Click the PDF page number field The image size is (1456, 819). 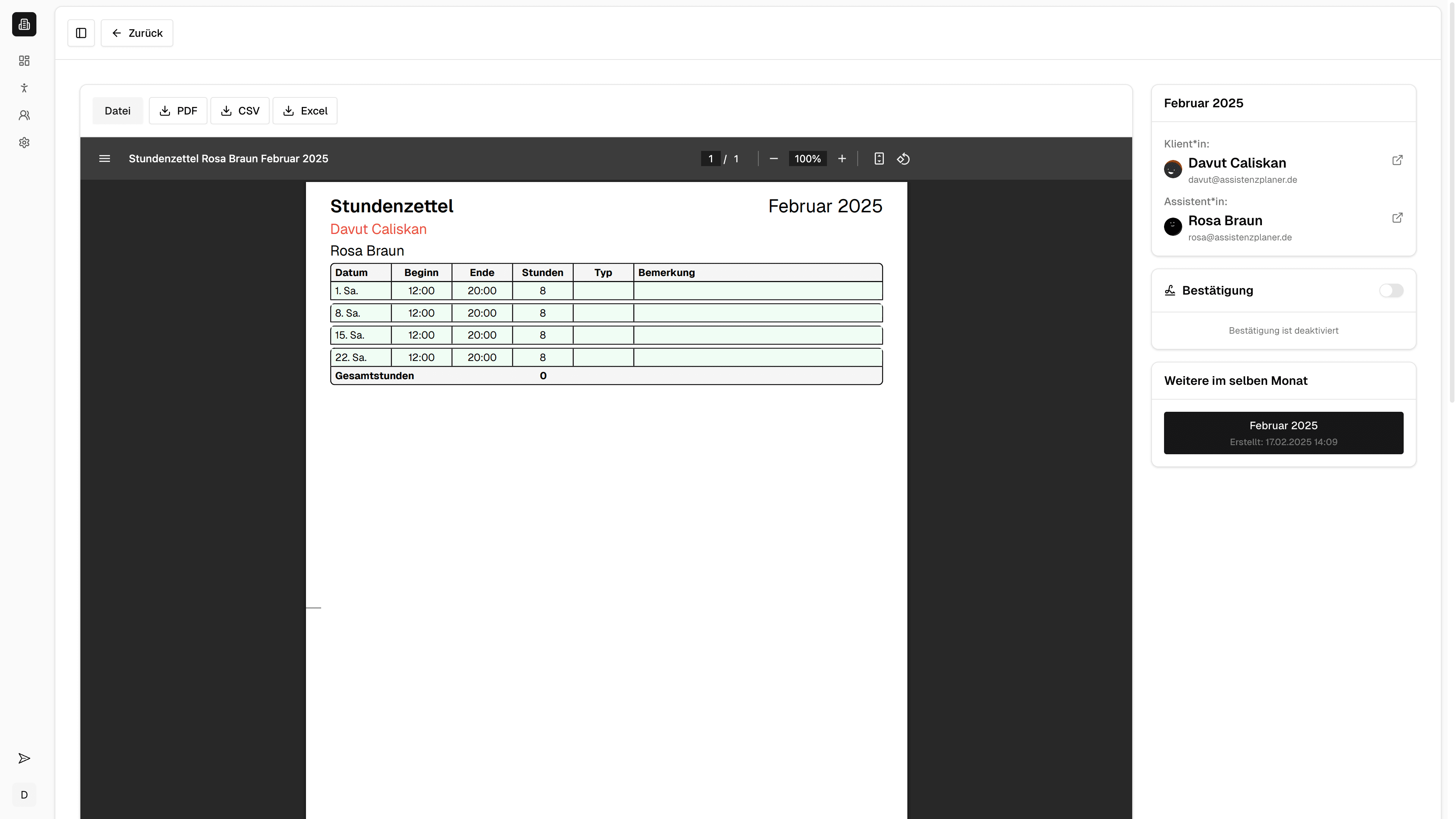click(711, 159)
